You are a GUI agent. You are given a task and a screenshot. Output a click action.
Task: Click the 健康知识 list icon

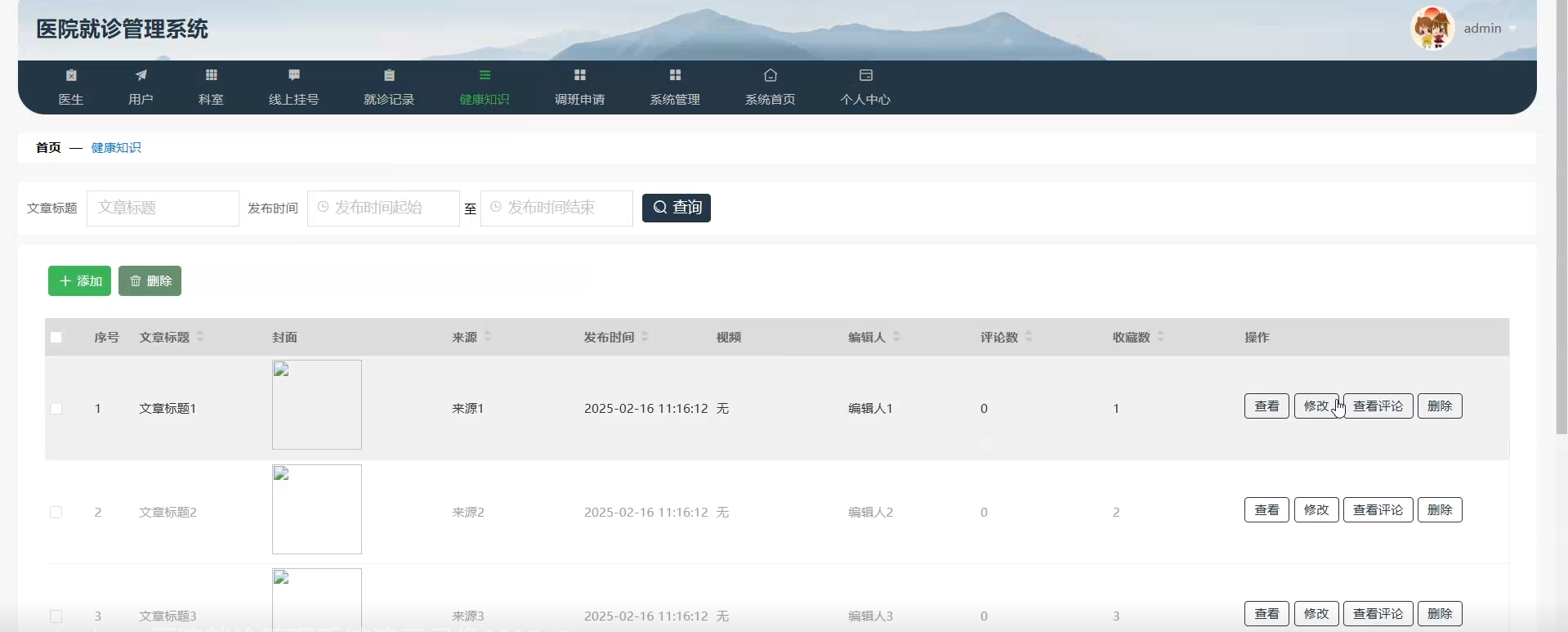(x=485, y=75)
